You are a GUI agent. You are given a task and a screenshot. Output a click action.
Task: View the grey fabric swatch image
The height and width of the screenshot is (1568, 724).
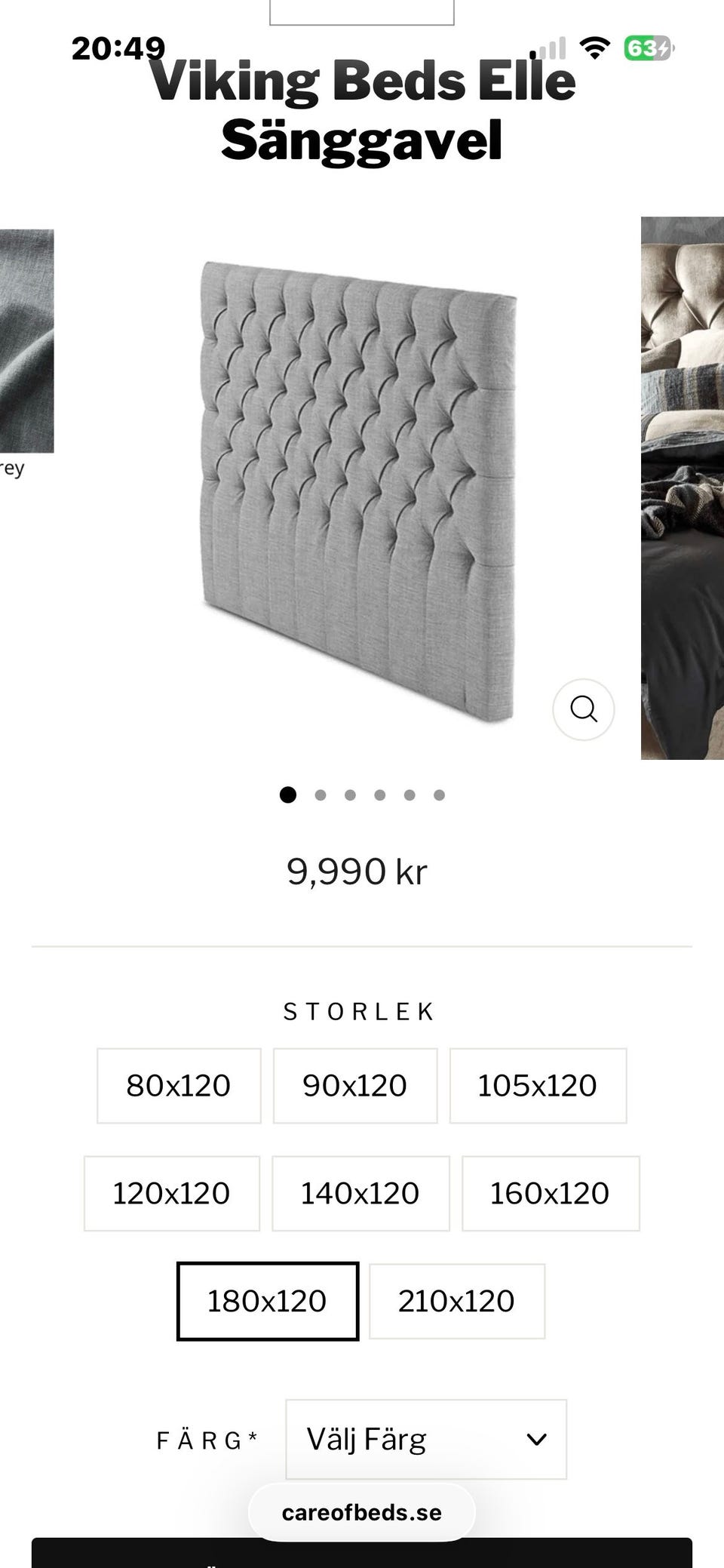pos(26,341)
